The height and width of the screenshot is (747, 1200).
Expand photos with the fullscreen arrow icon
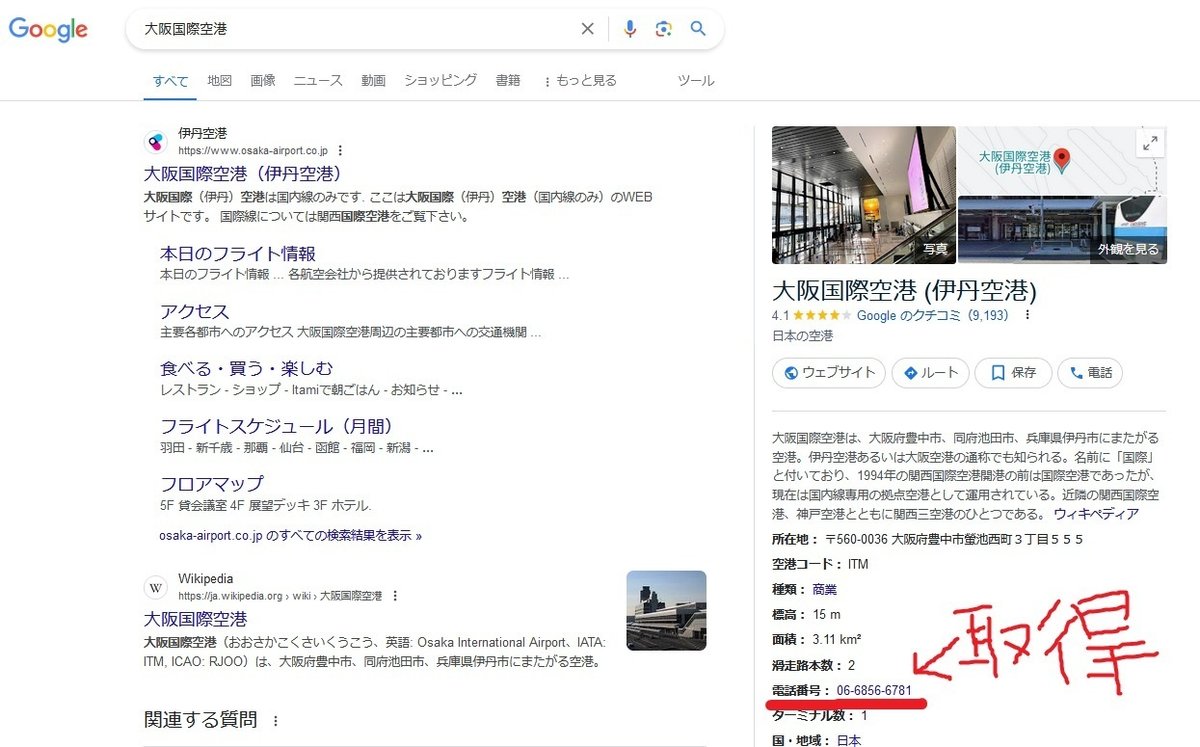coord(1150,143)
